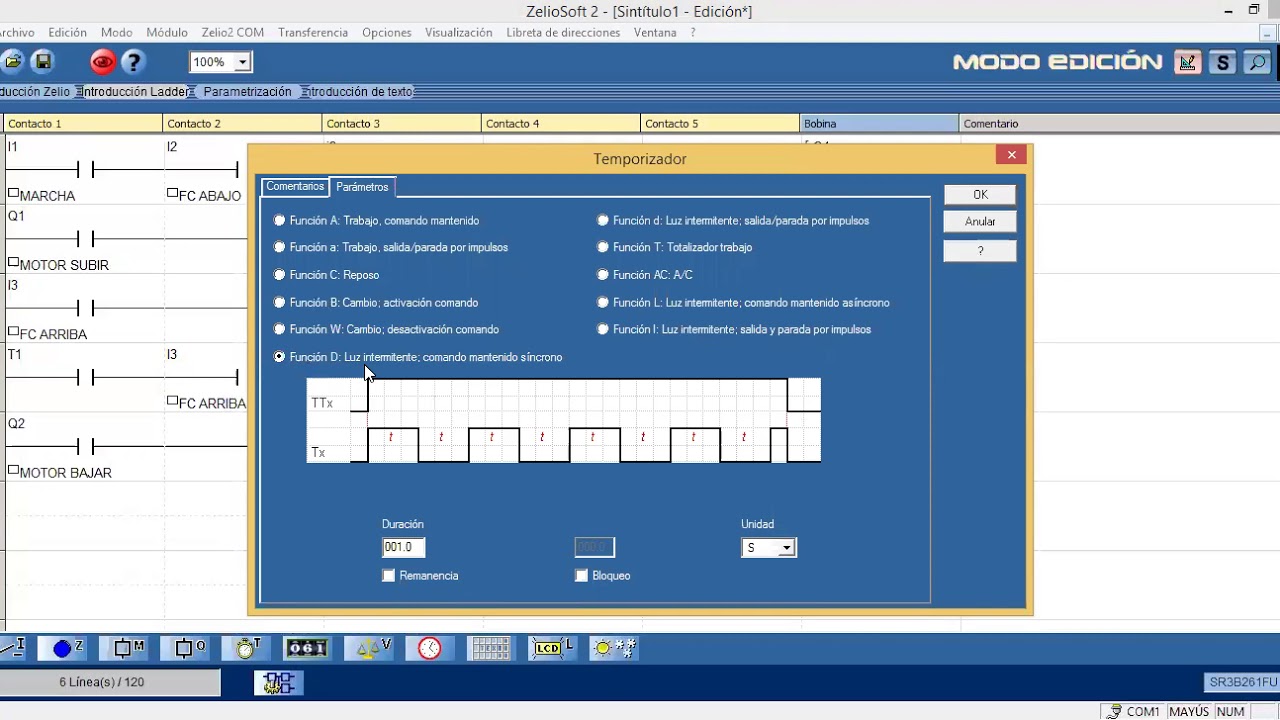
Task: Confirm Temporizador dialog with OK
Action: click(x=980, y=194)
